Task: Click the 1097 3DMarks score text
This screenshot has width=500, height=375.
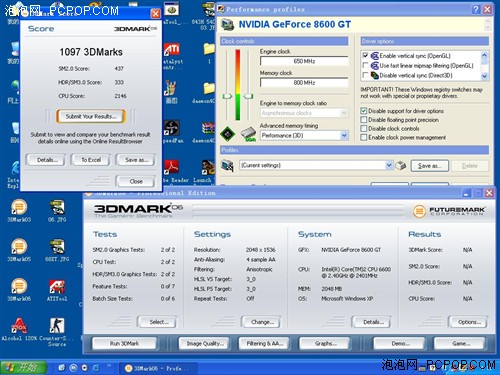Action: pos(91,52)
